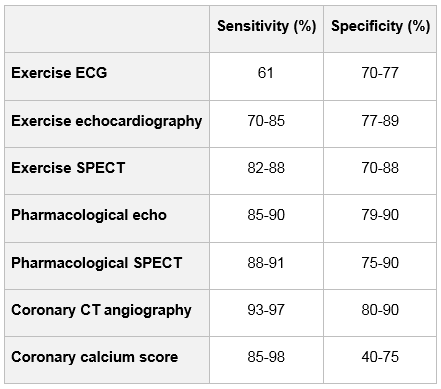Click the sensitivity cell showing 70-85
Screen dimensions: 441x389
(266, 121)
